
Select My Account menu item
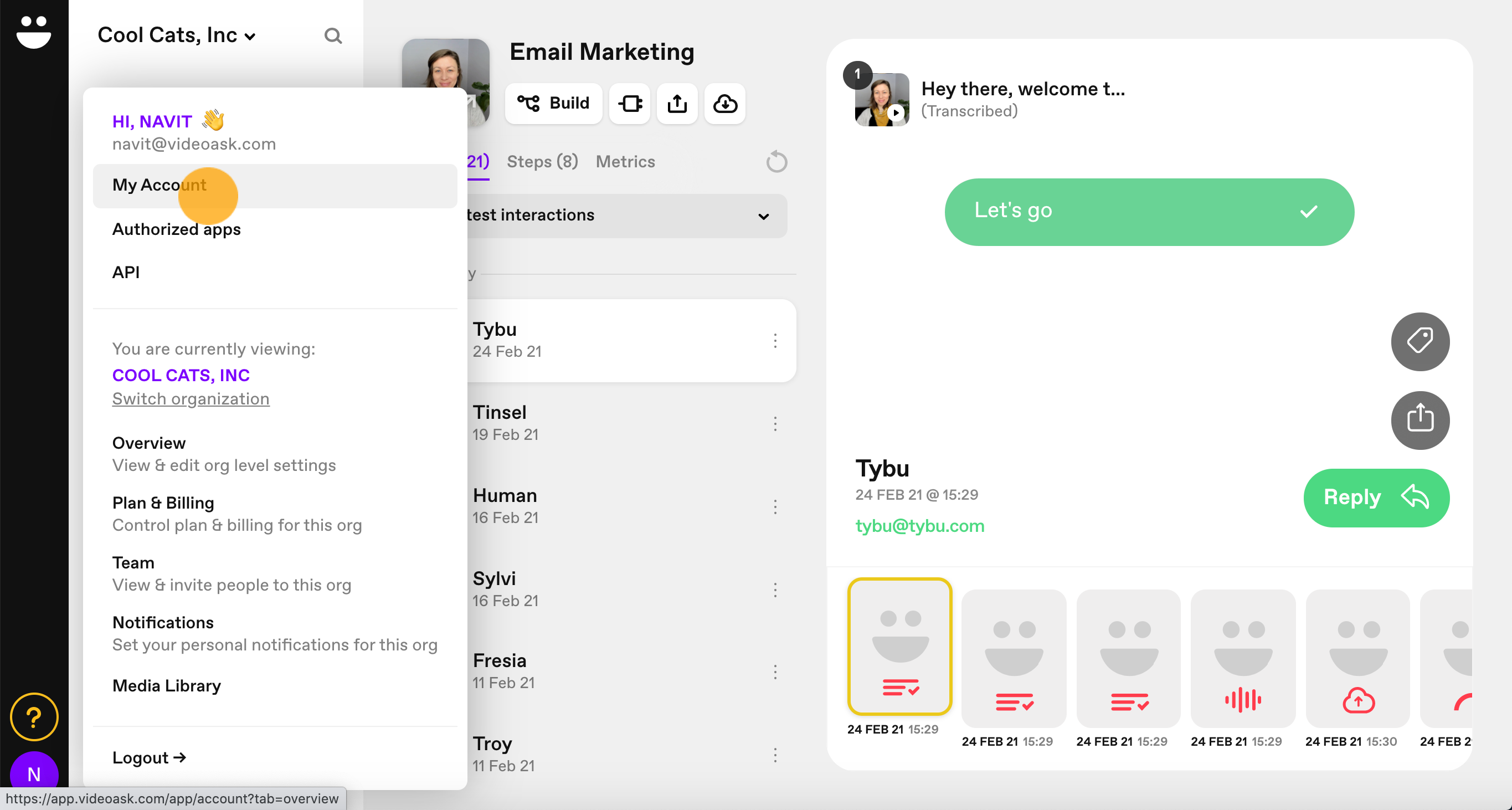pyautogui.click(x=275, y=186)
